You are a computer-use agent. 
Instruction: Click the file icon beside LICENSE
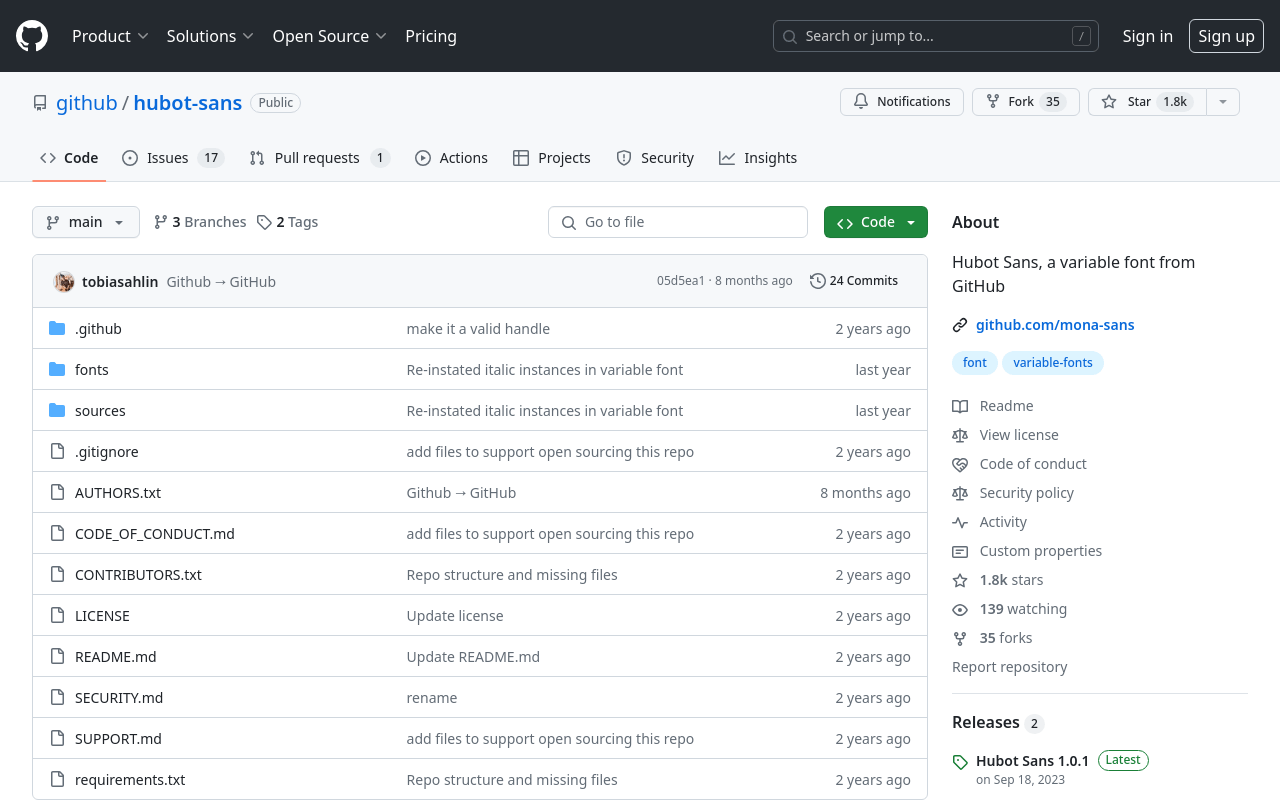(57, 616)
